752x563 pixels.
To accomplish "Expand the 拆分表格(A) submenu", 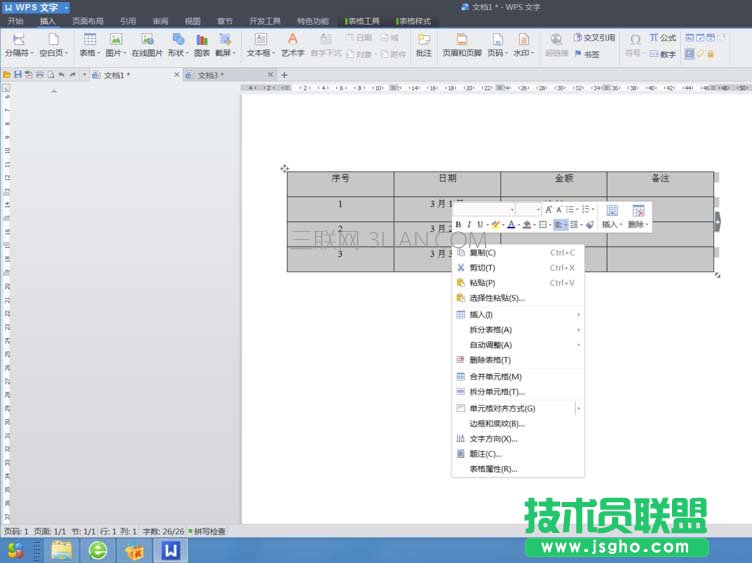I will pos(579,330).
